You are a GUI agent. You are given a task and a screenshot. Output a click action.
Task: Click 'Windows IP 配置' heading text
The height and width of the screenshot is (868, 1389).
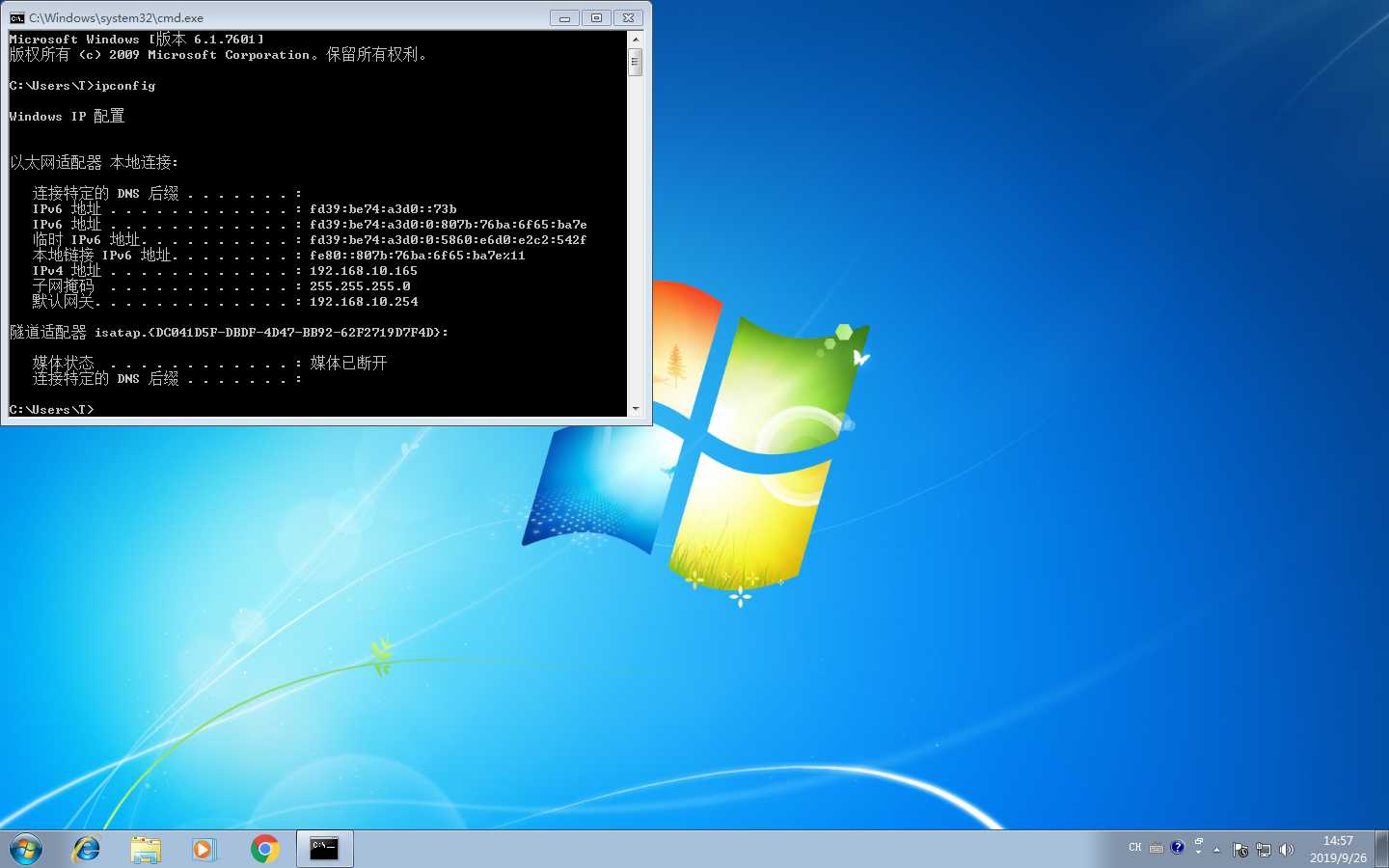[67, 116]
